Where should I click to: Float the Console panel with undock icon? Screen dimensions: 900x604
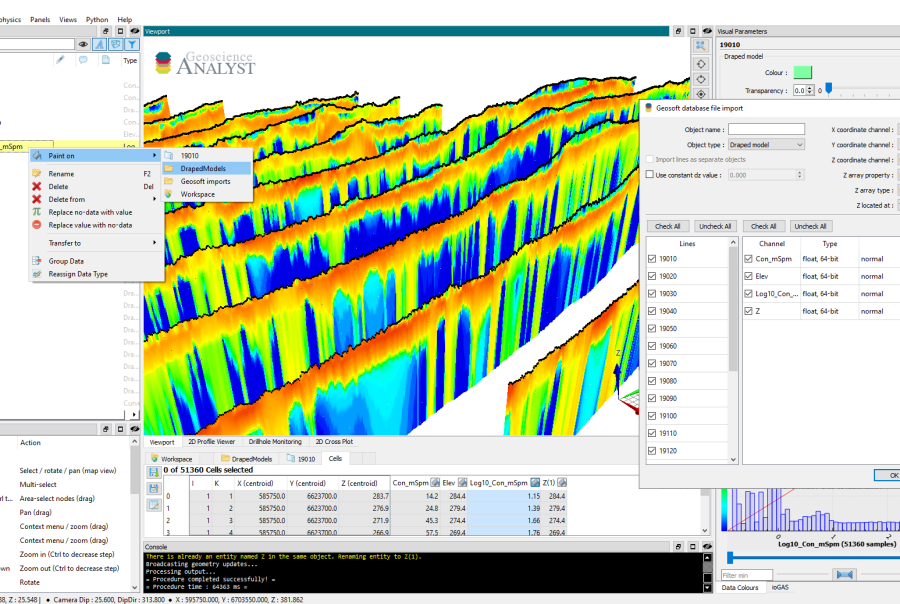pyautogui.click(x=678, y=547)
